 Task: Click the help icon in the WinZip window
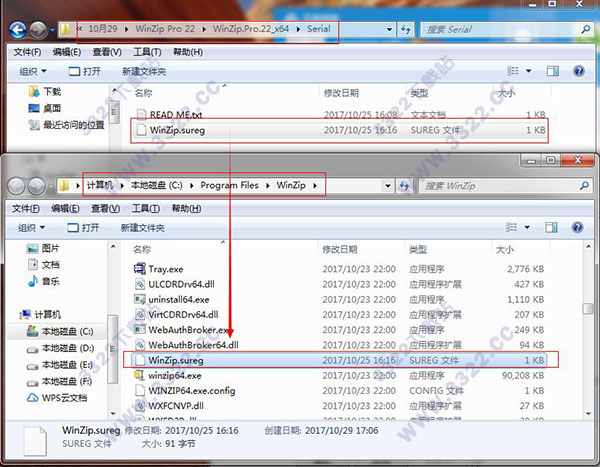click(x=577, y=227)
